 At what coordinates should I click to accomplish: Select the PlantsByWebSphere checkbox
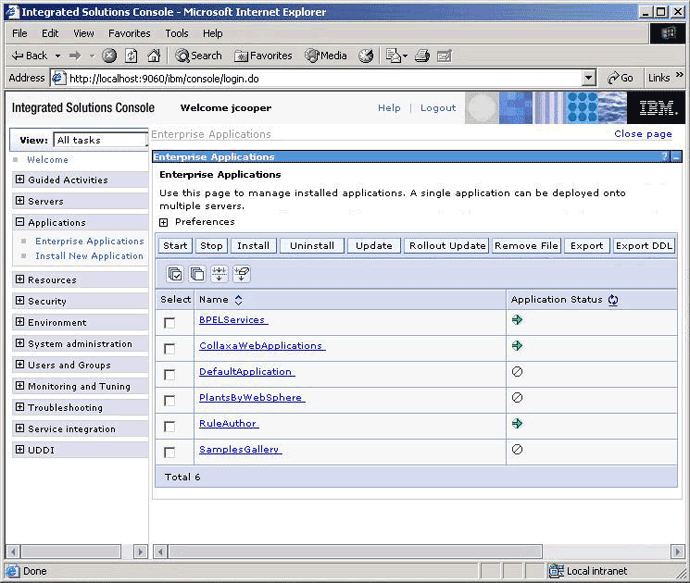pos(170,400)
